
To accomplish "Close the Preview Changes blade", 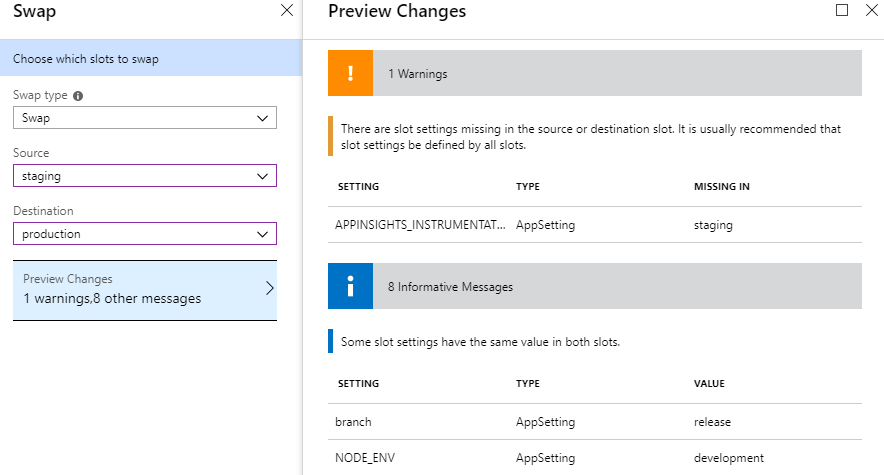I will coord(872,10).
